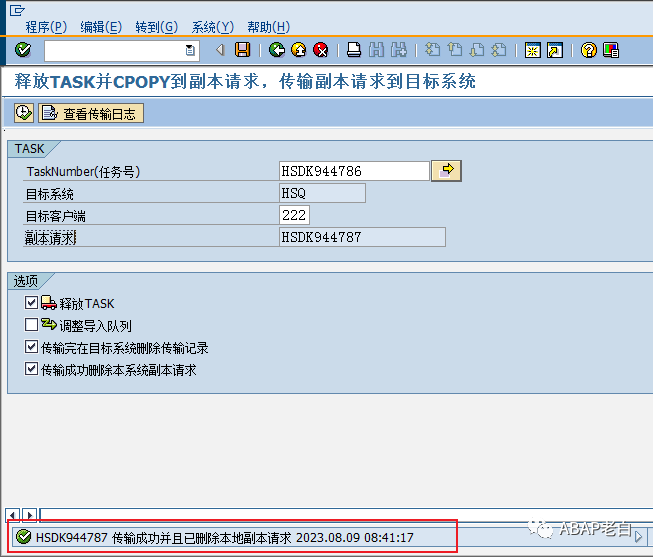The image size is (653, 557).
Task: Toggle the 传输成功删除本系统副本请求 checkbox
Action: coord(31,369)
